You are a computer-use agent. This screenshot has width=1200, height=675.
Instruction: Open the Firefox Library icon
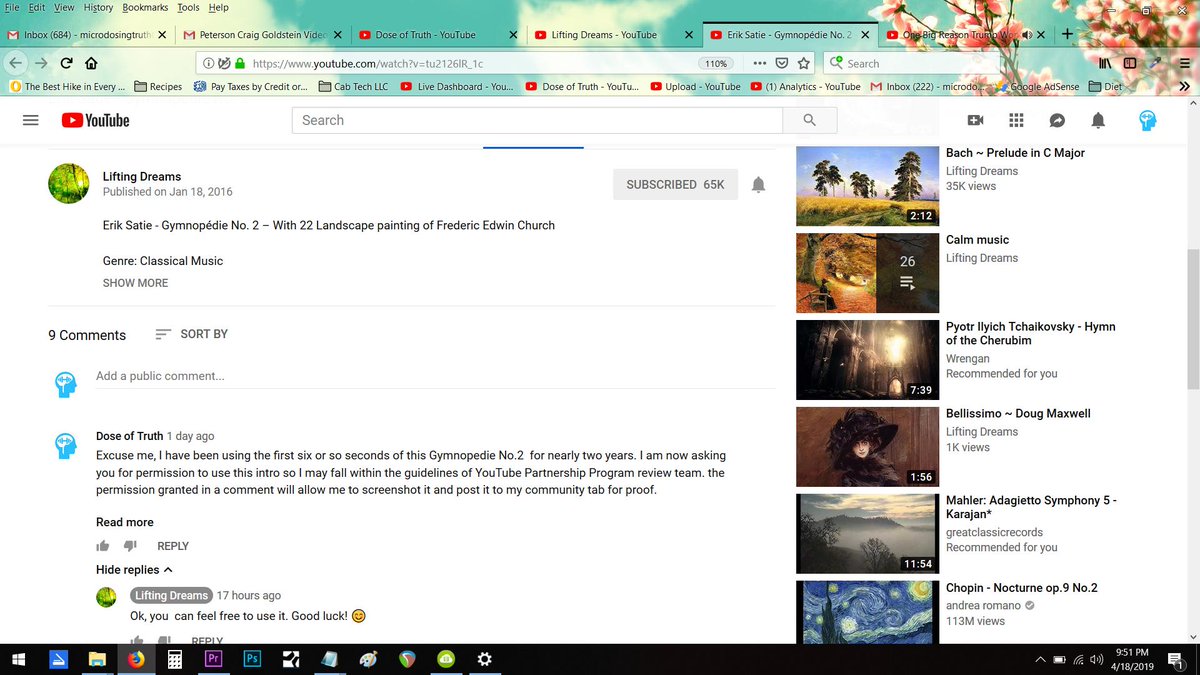[x=1105, y=63]
